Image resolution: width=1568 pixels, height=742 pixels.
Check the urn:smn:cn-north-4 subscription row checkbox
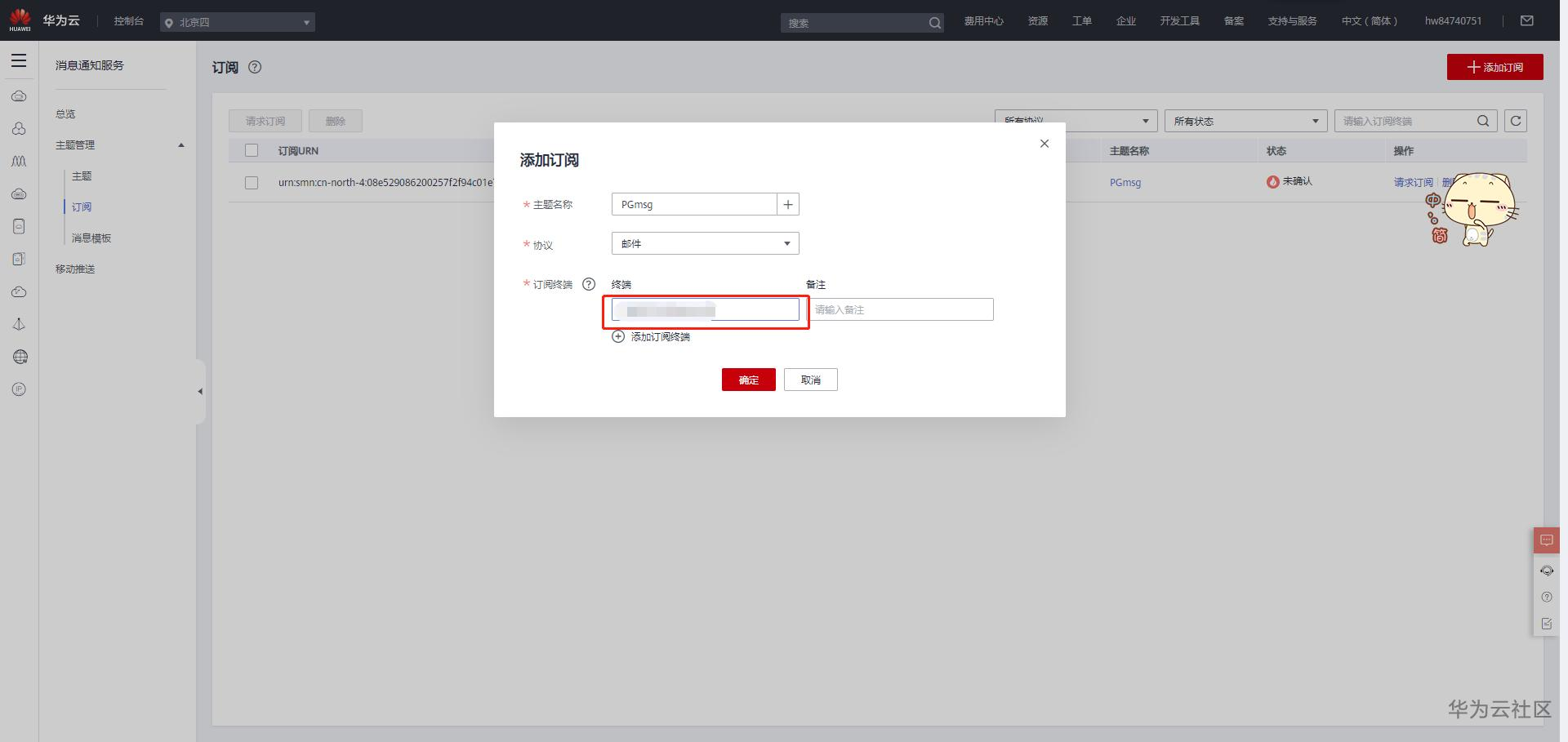[x=252, y=183]
